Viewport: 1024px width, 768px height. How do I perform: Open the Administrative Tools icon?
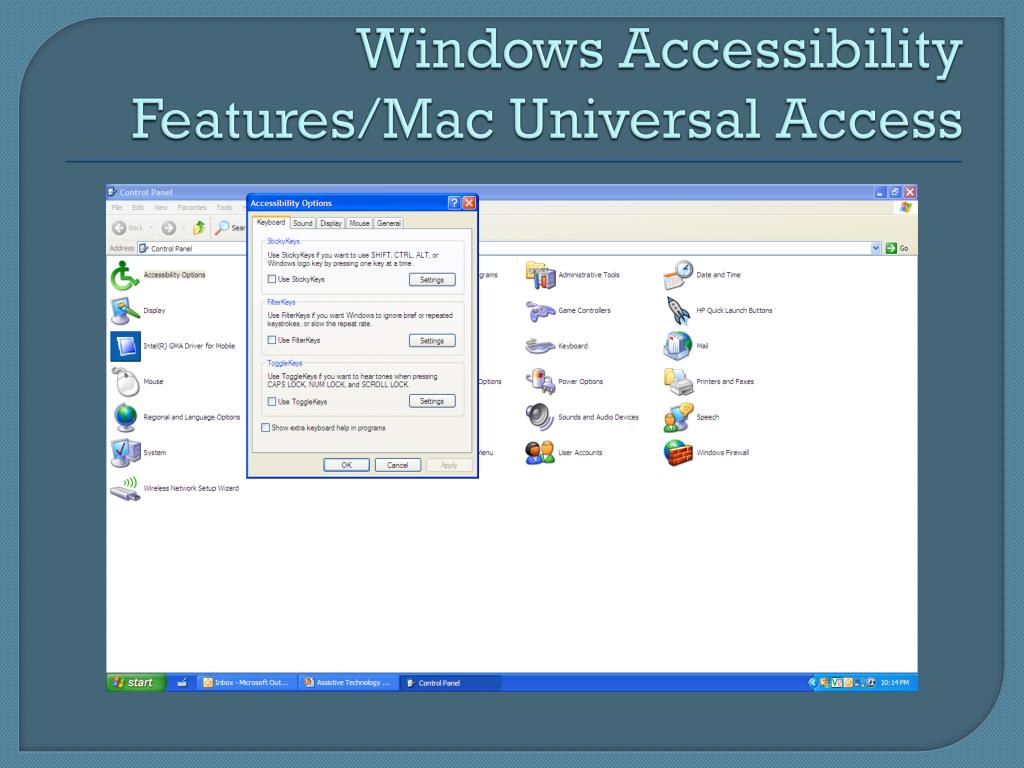[540, 275]
